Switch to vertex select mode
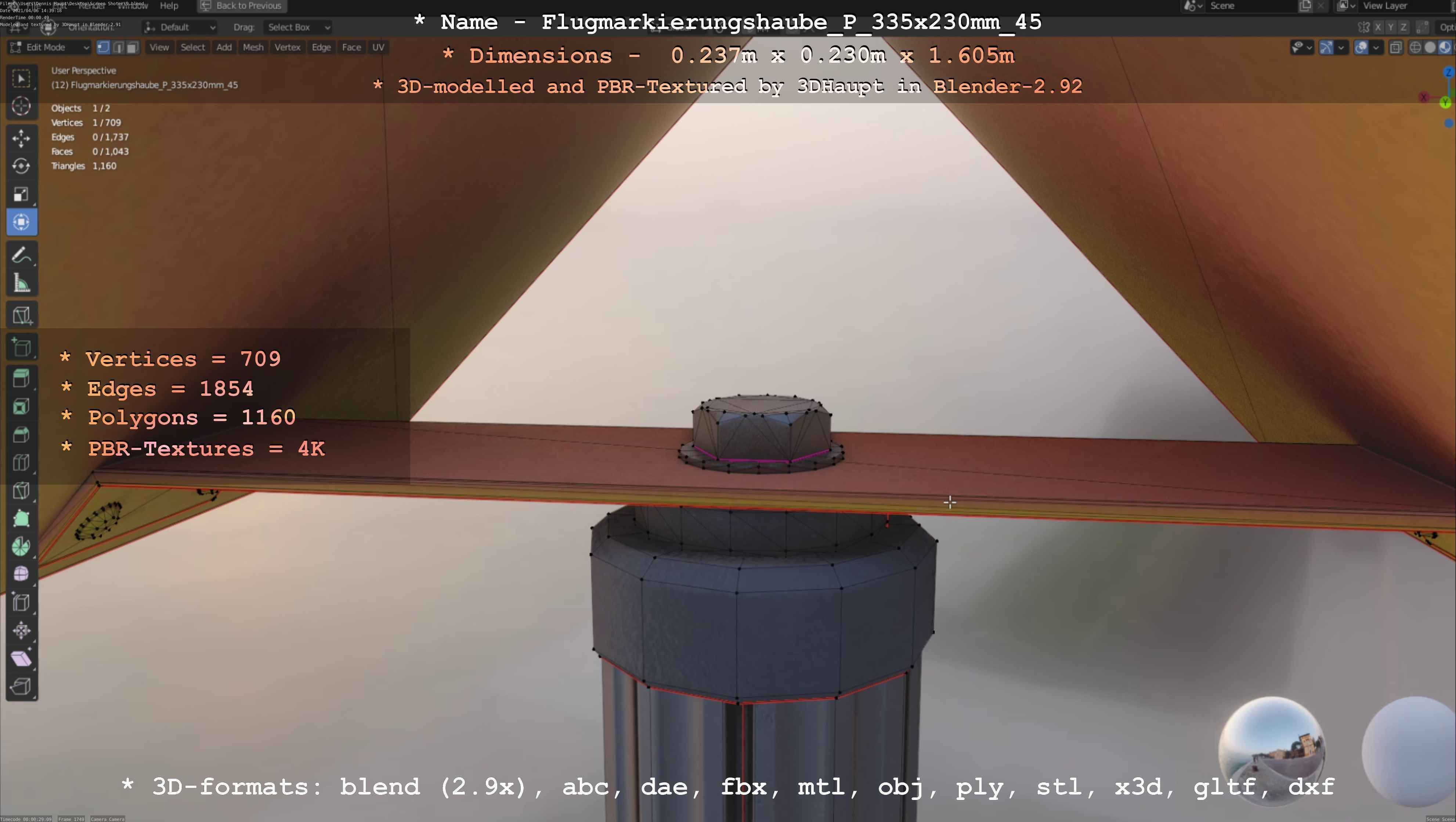 click(x=104, y=47)
